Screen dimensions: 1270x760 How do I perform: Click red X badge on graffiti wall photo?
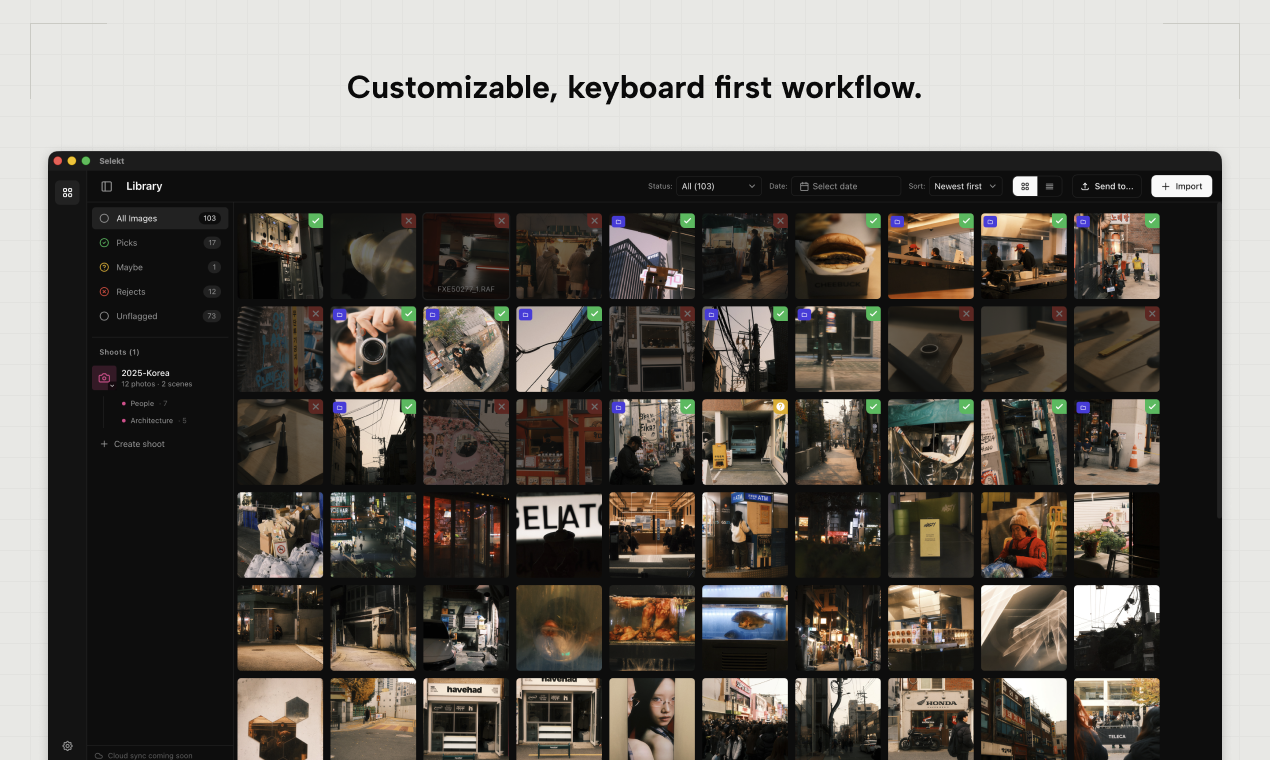315,314
